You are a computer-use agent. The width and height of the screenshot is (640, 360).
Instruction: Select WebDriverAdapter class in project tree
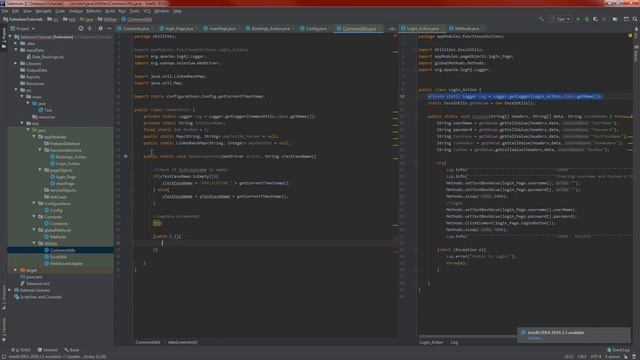(63, 264)
